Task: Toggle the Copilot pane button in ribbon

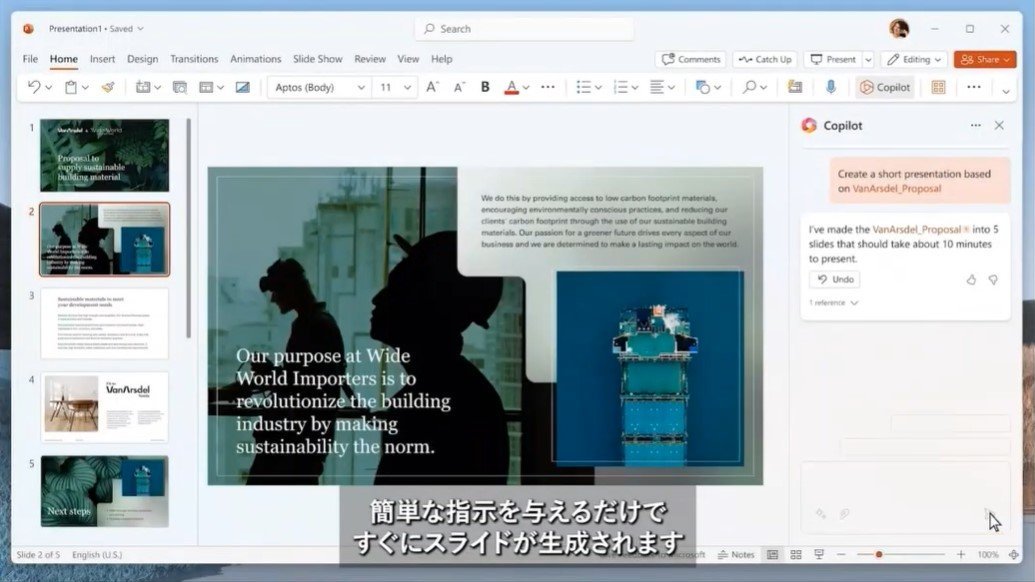Action: pyautogui.click(x=885, y=87)
